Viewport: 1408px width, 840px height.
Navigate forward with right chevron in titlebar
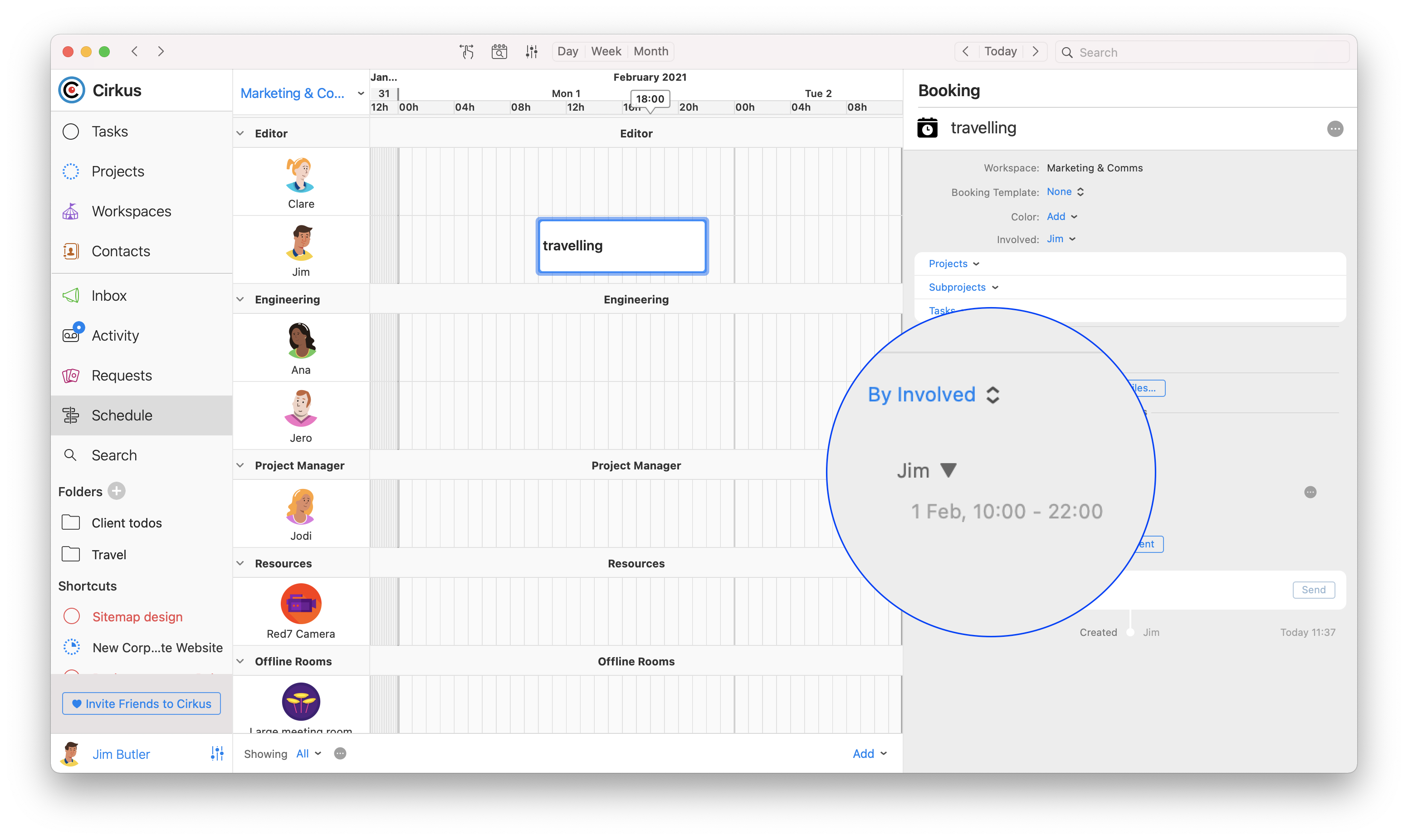(161, 52)
